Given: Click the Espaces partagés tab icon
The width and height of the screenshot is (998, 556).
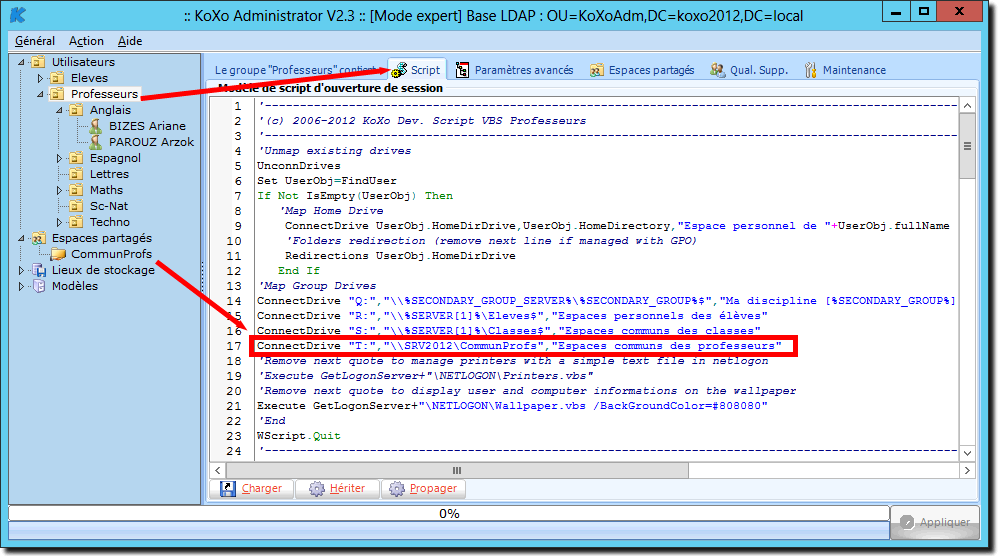Looking at the screenshot, I should pyautogui.click(x=596, y=70).
